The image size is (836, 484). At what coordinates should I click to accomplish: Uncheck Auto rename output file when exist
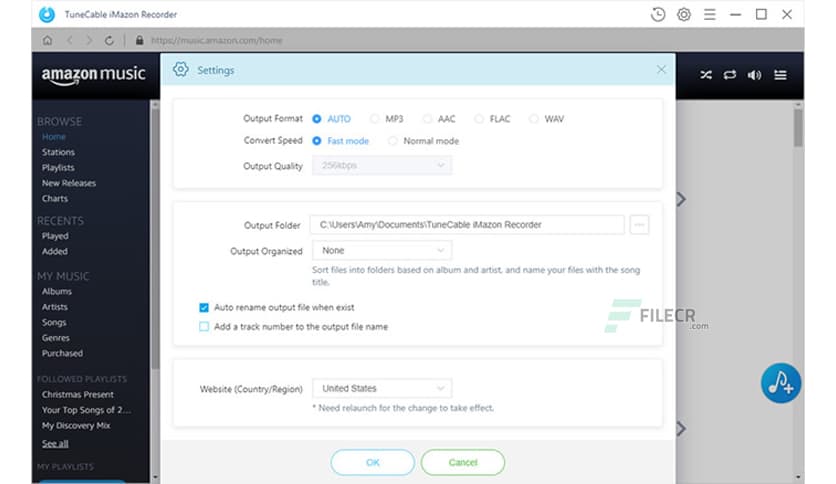[204, 308]
